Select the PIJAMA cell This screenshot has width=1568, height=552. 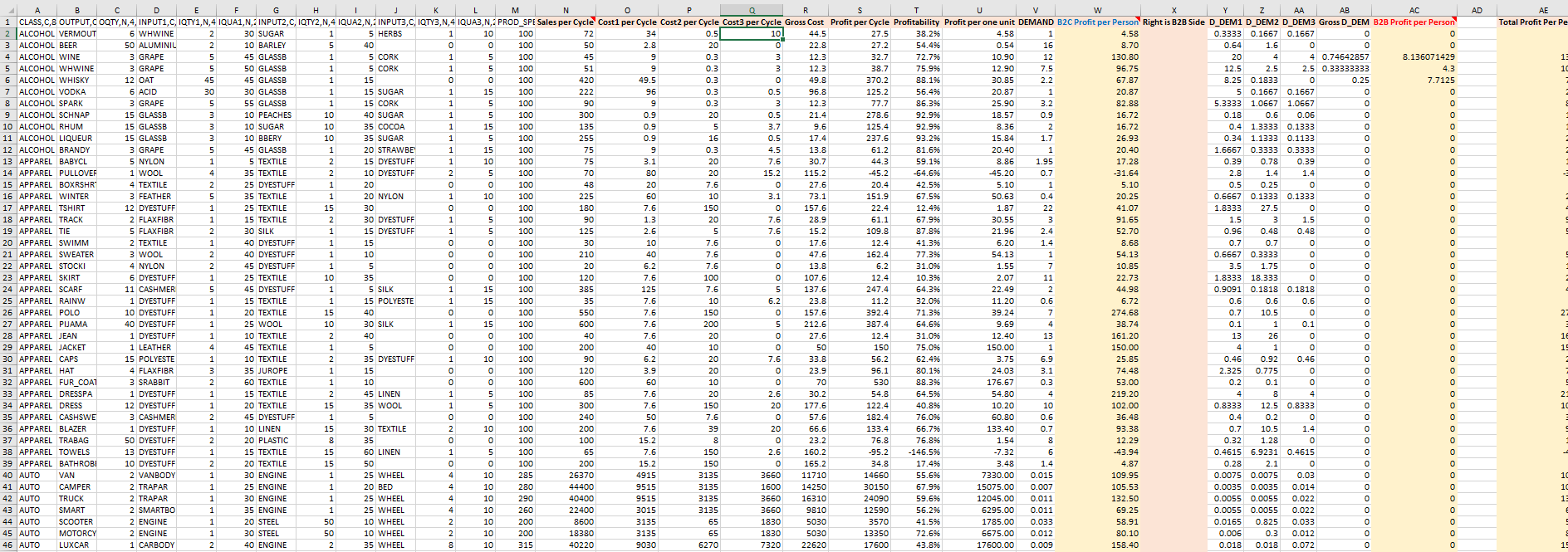pos(77,325)
